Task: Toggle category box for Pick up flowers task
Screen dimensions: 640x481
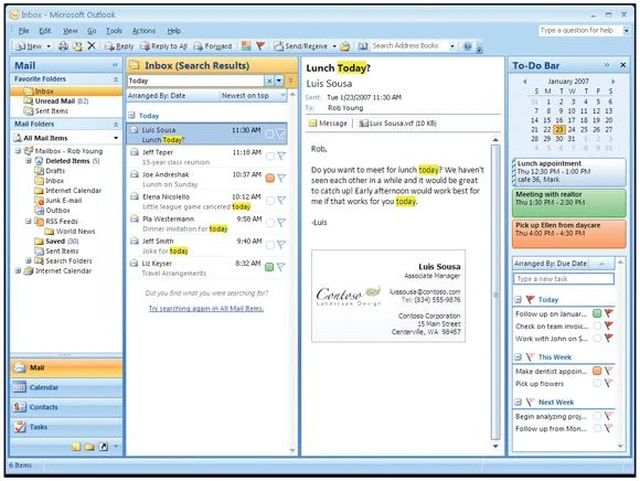Action: click(597, 383)
